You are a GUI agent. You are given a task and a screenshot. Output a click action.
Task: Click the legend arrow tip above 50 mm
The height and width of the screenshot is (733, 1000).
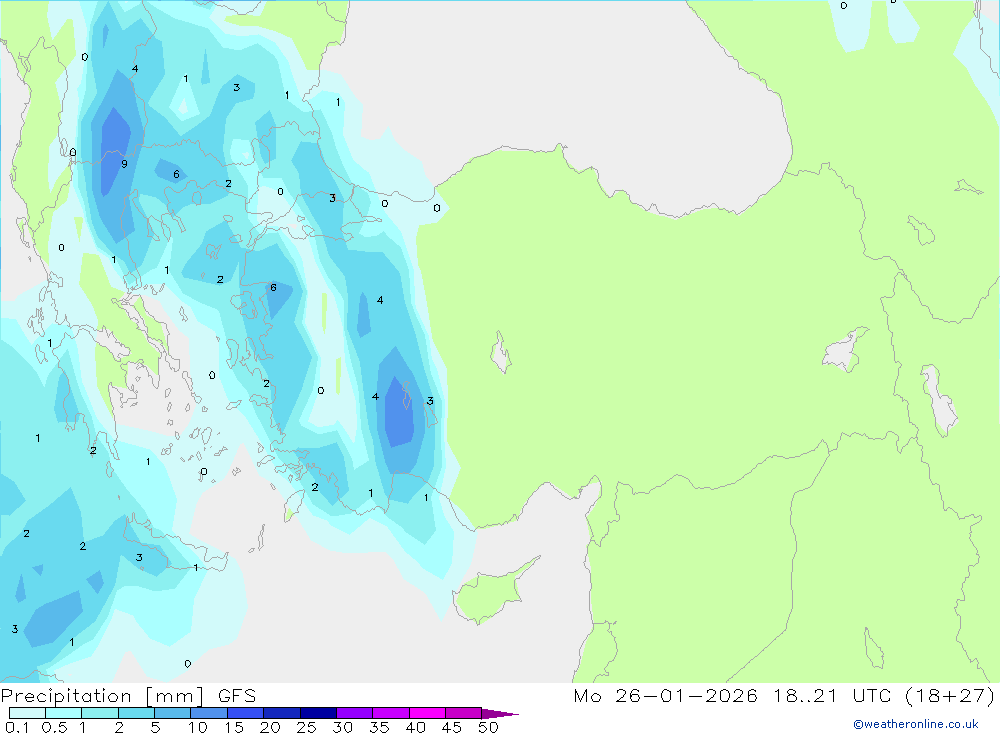[500, 714]
